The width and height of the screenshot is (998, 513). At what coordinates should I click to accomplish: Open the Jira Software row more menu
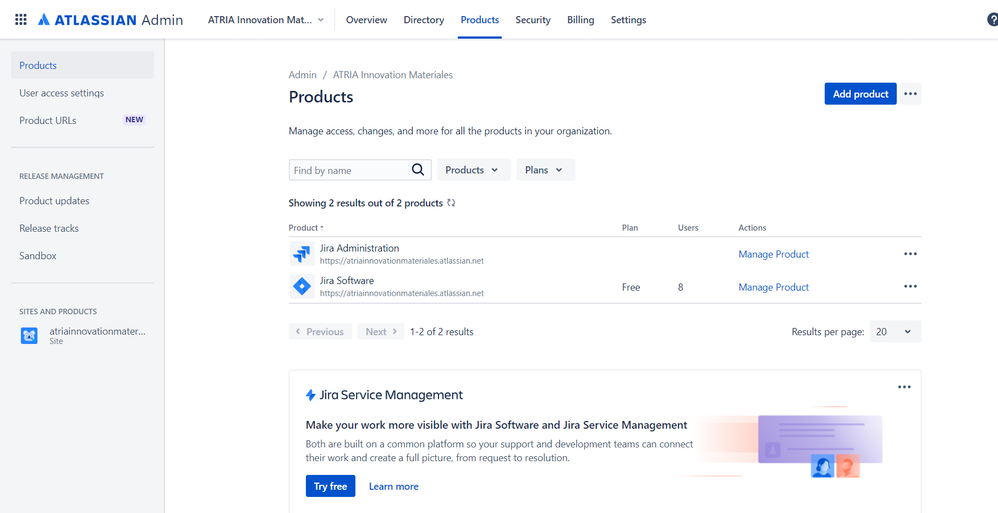point(910,286)
